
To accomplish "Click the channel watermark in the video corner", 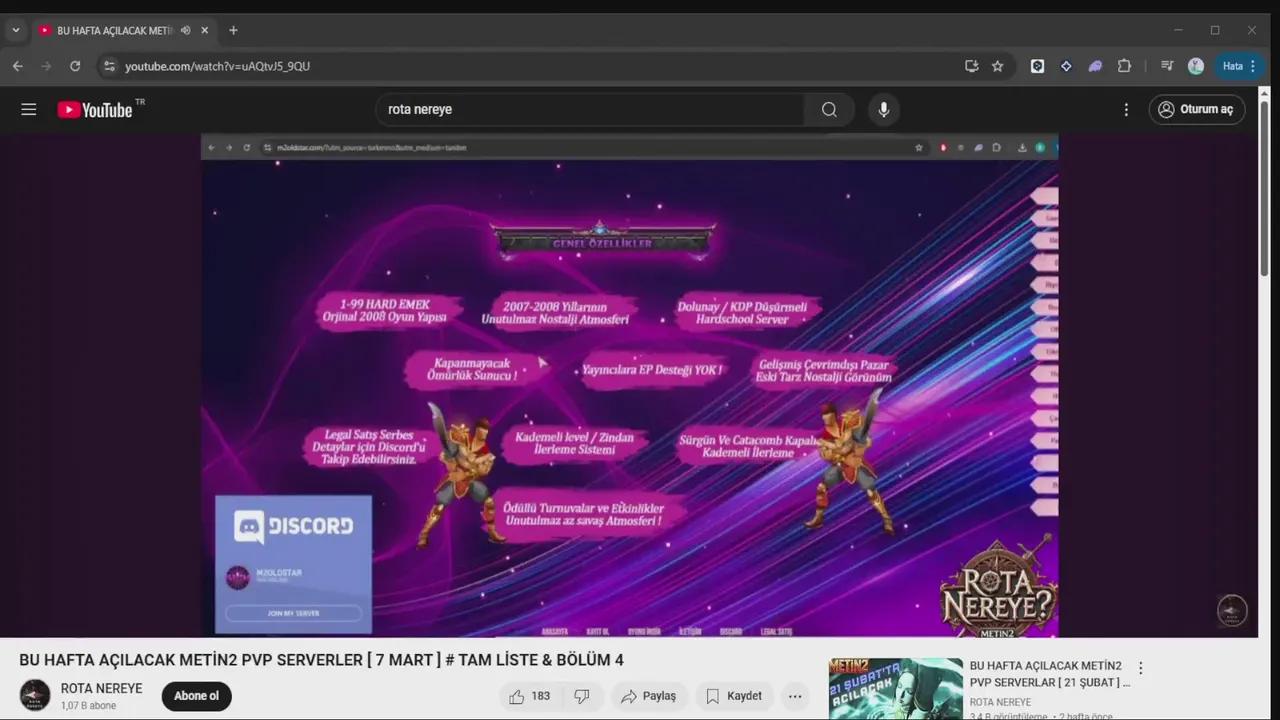I will (1232, 610).
